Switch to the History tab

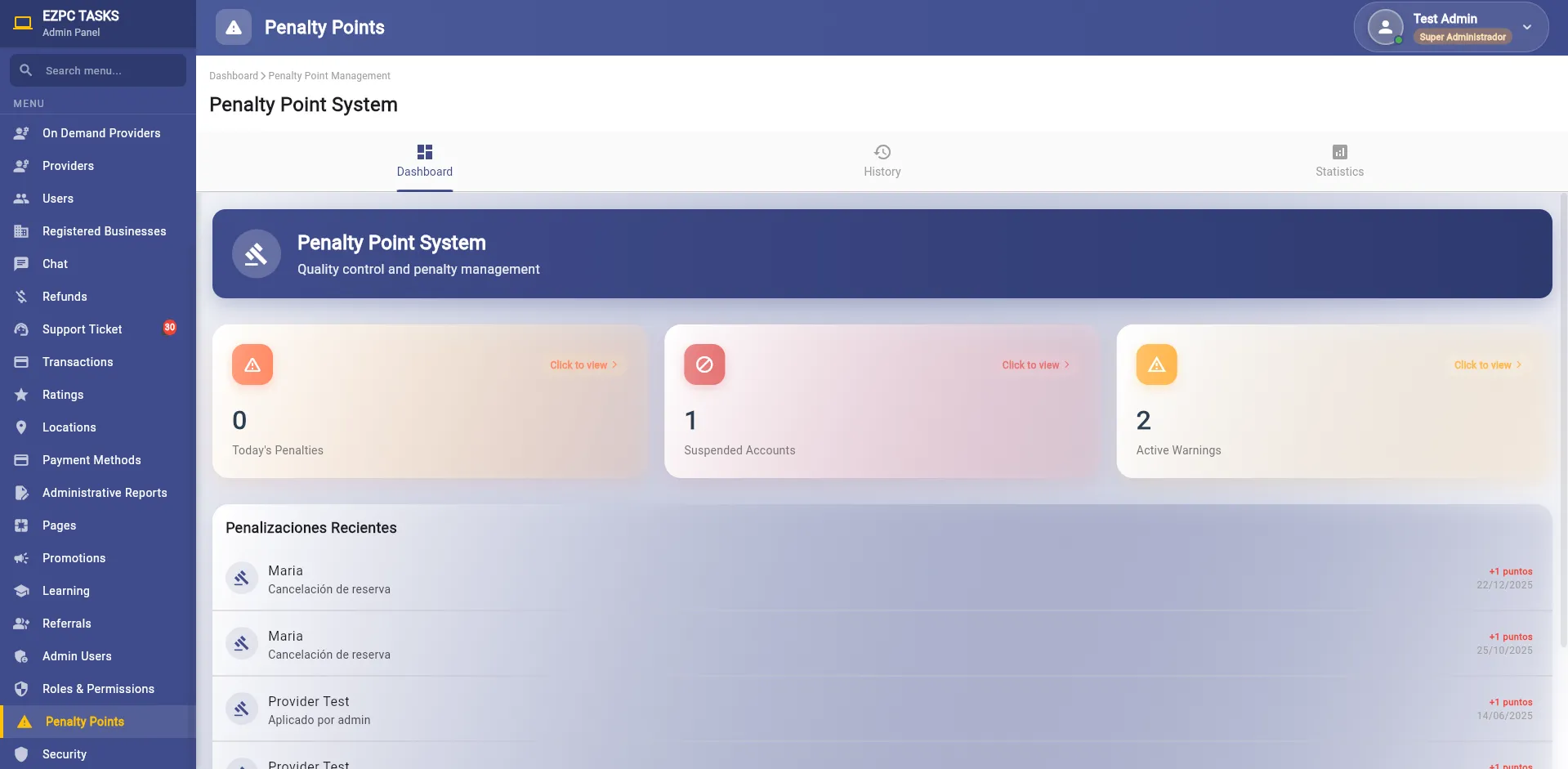(x=882, y=162)
